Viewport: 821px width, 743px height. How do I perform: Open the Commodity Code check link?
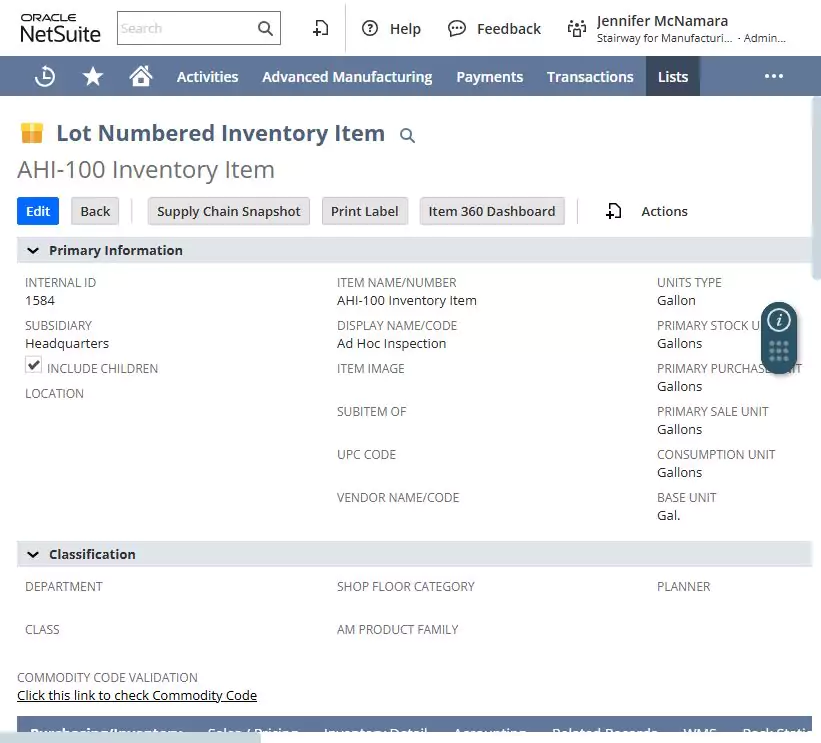click(x=137, y=695)
